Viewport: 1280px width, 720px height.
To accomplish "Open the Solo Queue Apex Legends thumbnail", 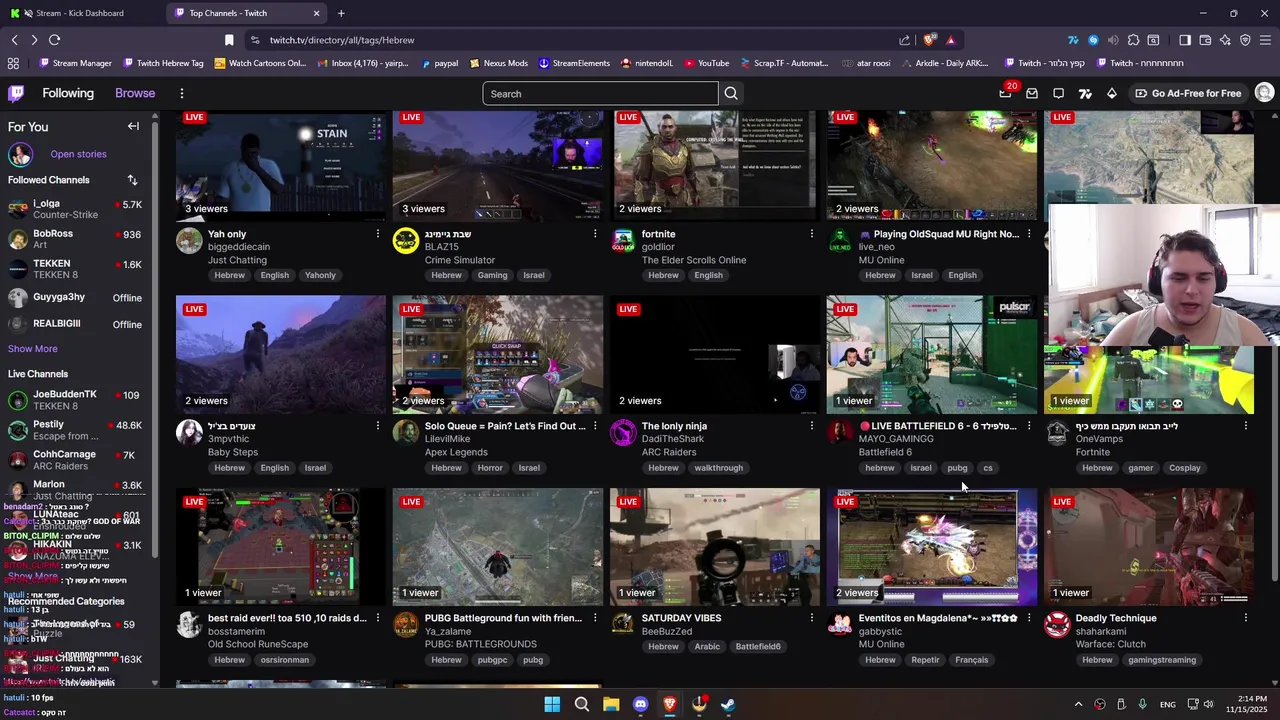I will pos(497,354).
